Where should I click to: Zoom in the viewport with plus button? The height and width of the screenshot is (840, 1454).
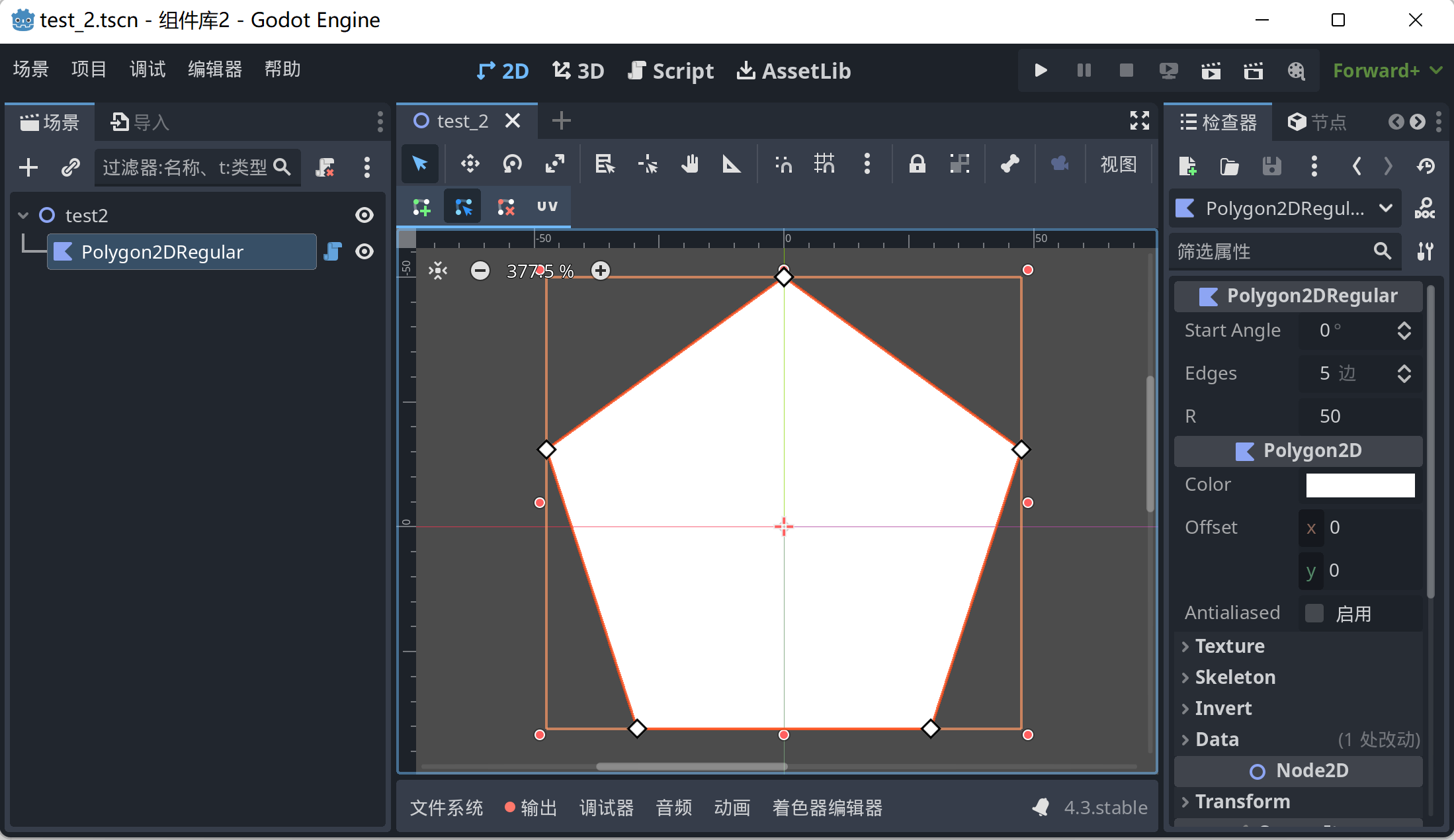tap(601, 271)
